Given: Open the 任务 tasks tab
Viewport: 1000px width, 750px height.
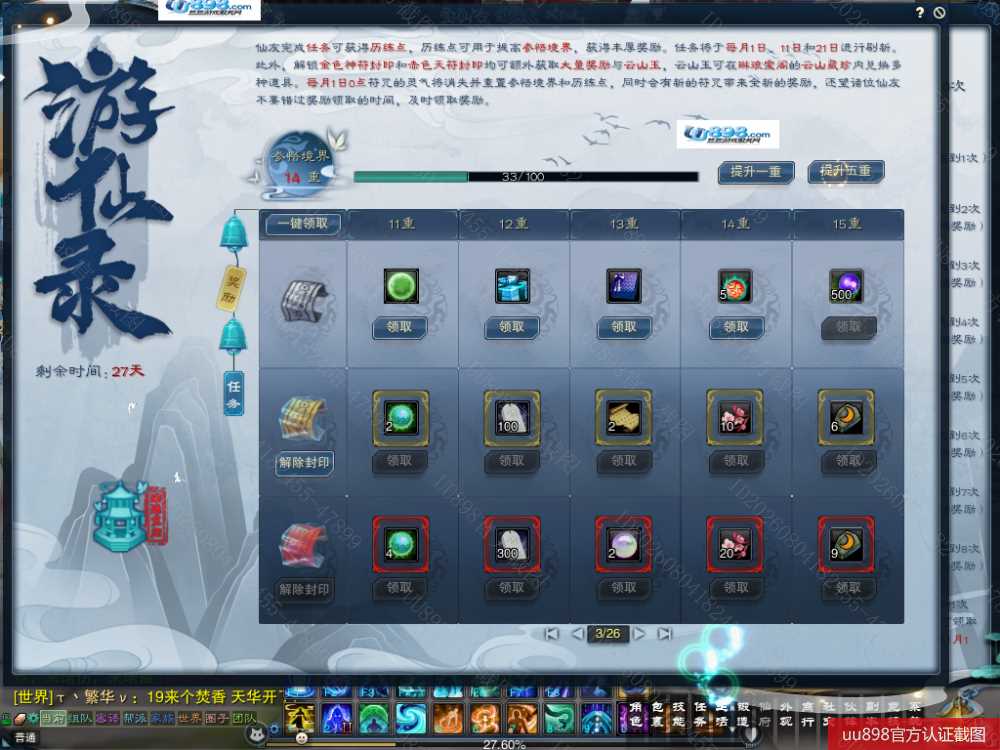Looking at the screenshot, I should click(234, 394).
